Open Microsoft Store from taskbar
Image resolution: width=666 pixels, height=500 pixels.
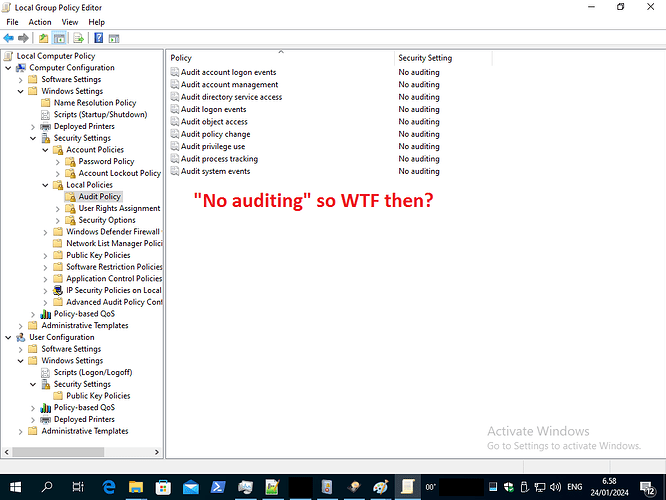click(163, 487)
